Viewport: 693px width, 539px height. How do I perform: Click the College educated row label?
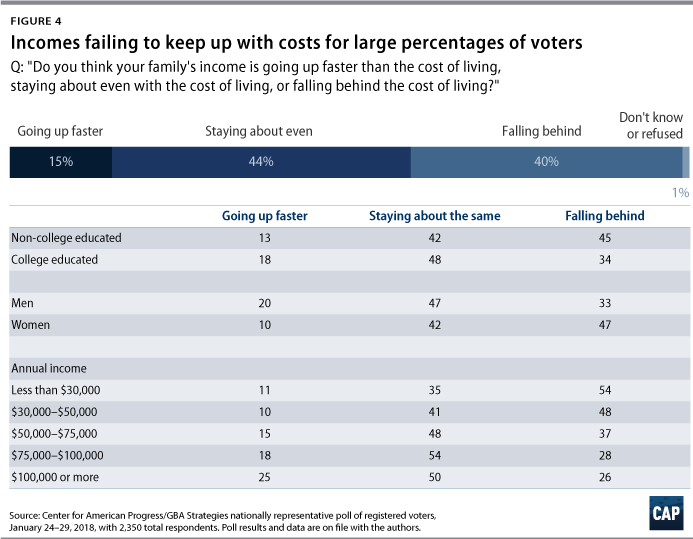54,259
